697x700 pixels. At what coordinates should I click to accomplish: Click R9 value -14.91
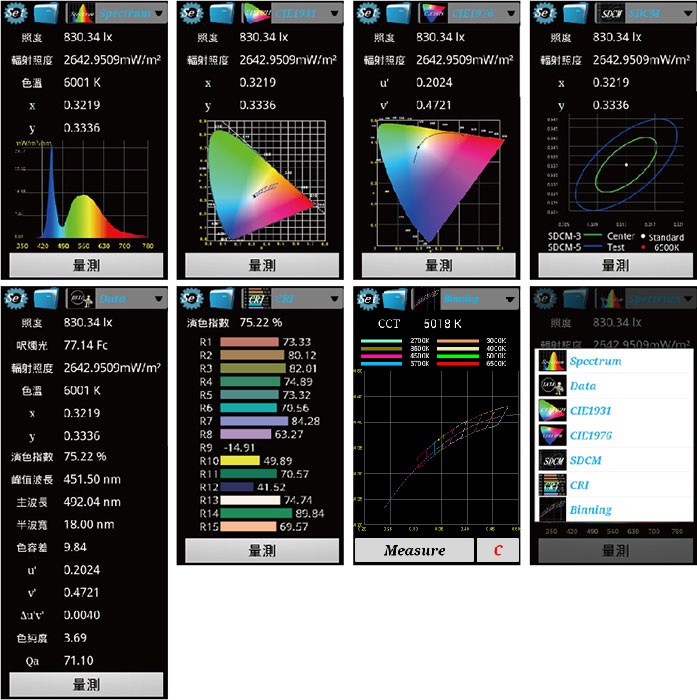[x=239, y=448]
